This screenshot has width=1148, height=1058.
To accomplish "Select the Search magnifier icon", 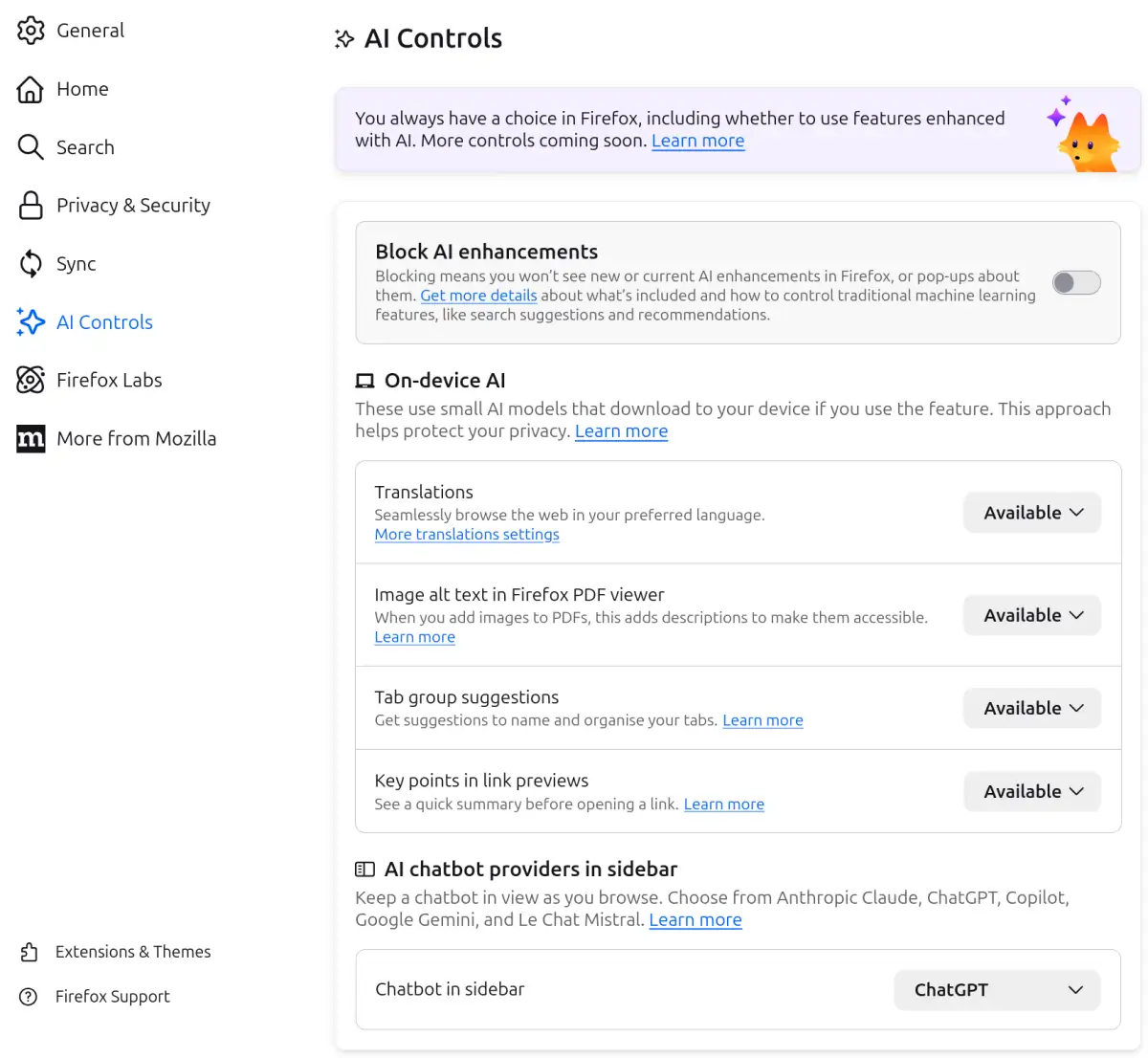I will click(x=31, y=147).
